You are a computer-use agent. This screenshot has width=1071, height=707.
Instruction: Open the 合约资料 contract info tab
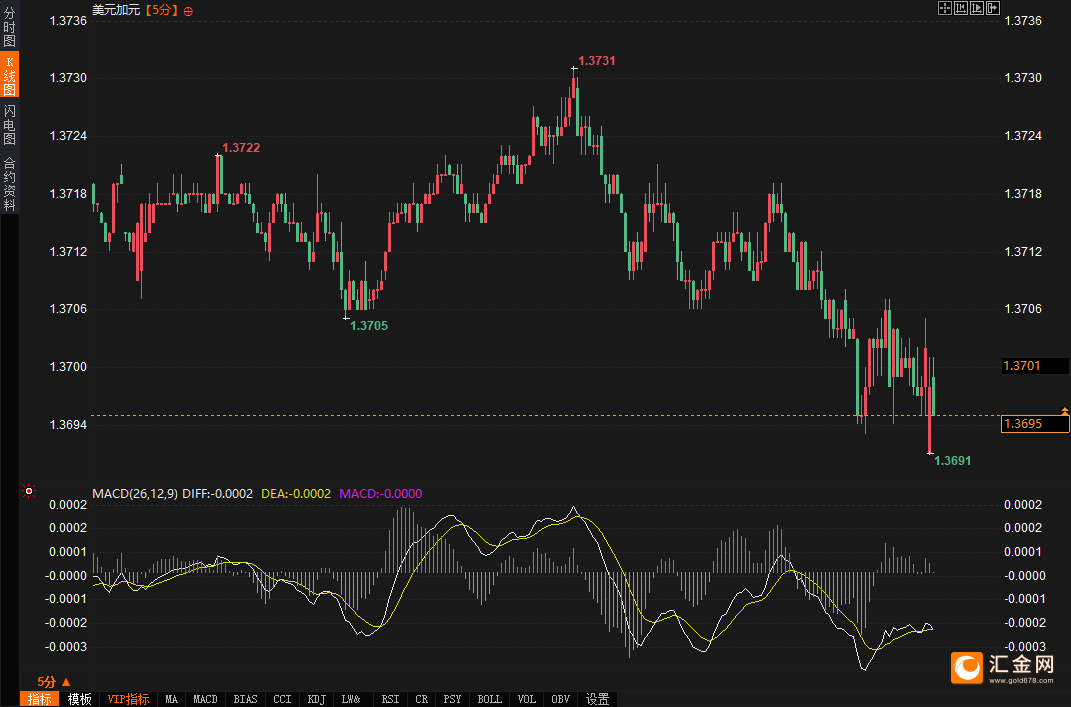click(9, 184)
